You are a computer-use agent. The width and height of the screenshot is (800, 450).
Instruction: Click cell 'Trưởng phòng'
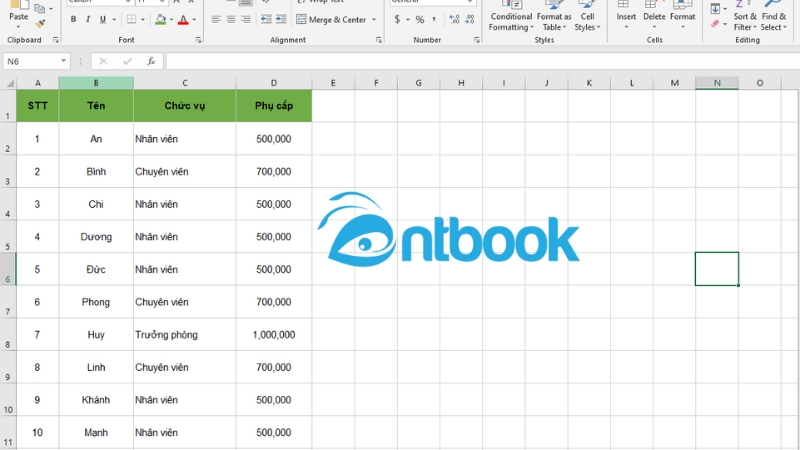coord(185,335)
